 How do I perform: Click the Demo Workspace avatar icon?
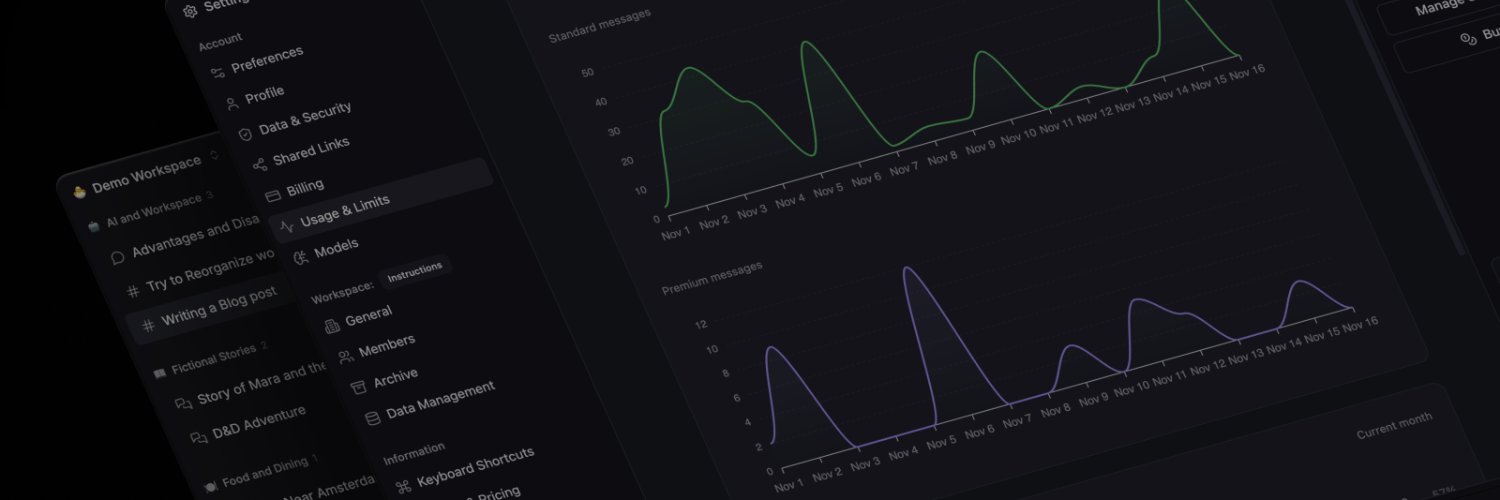click(80, 192)
